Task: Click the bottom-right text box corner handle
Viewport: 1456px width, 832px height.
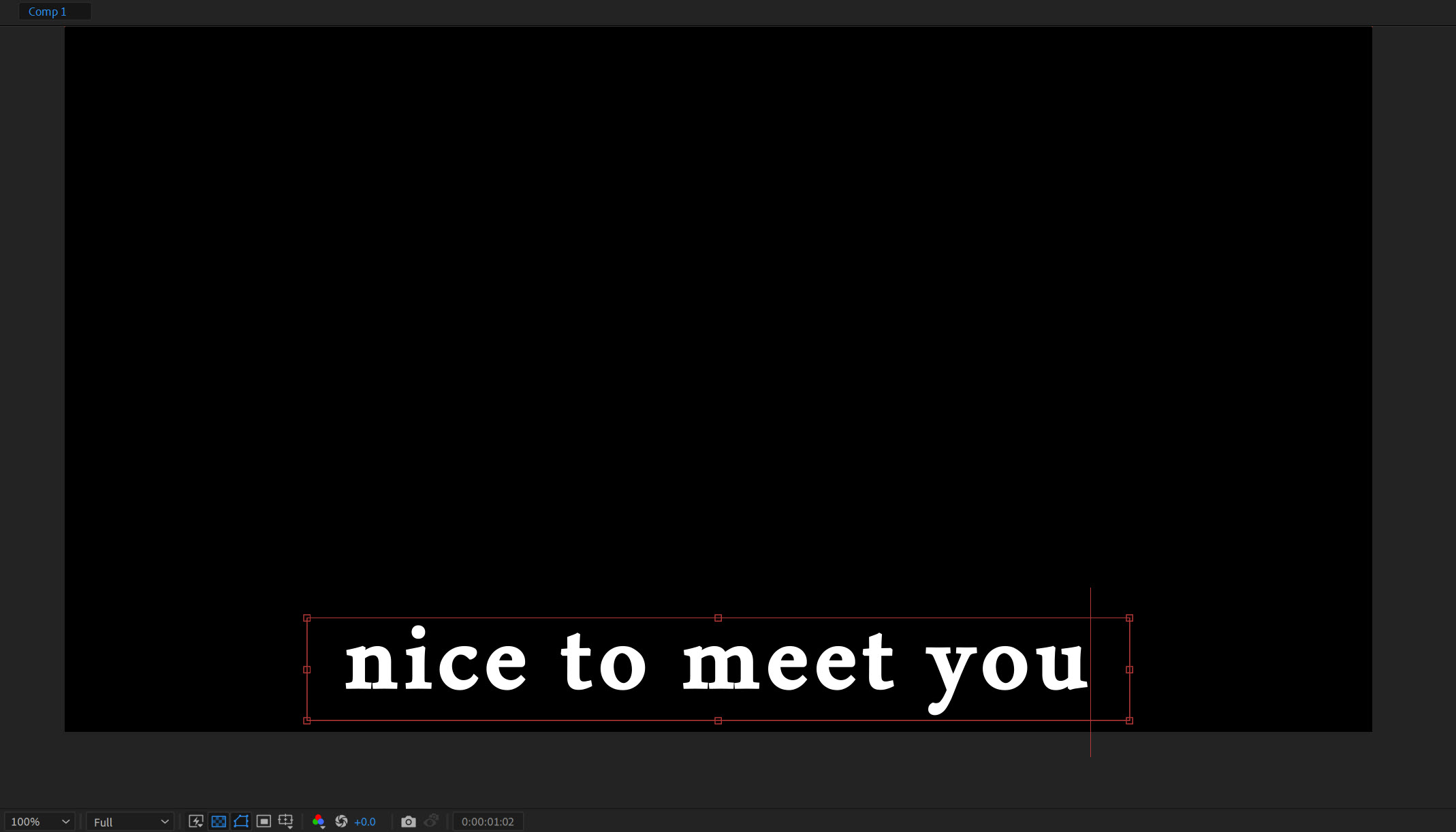Action: (1129, 720)
